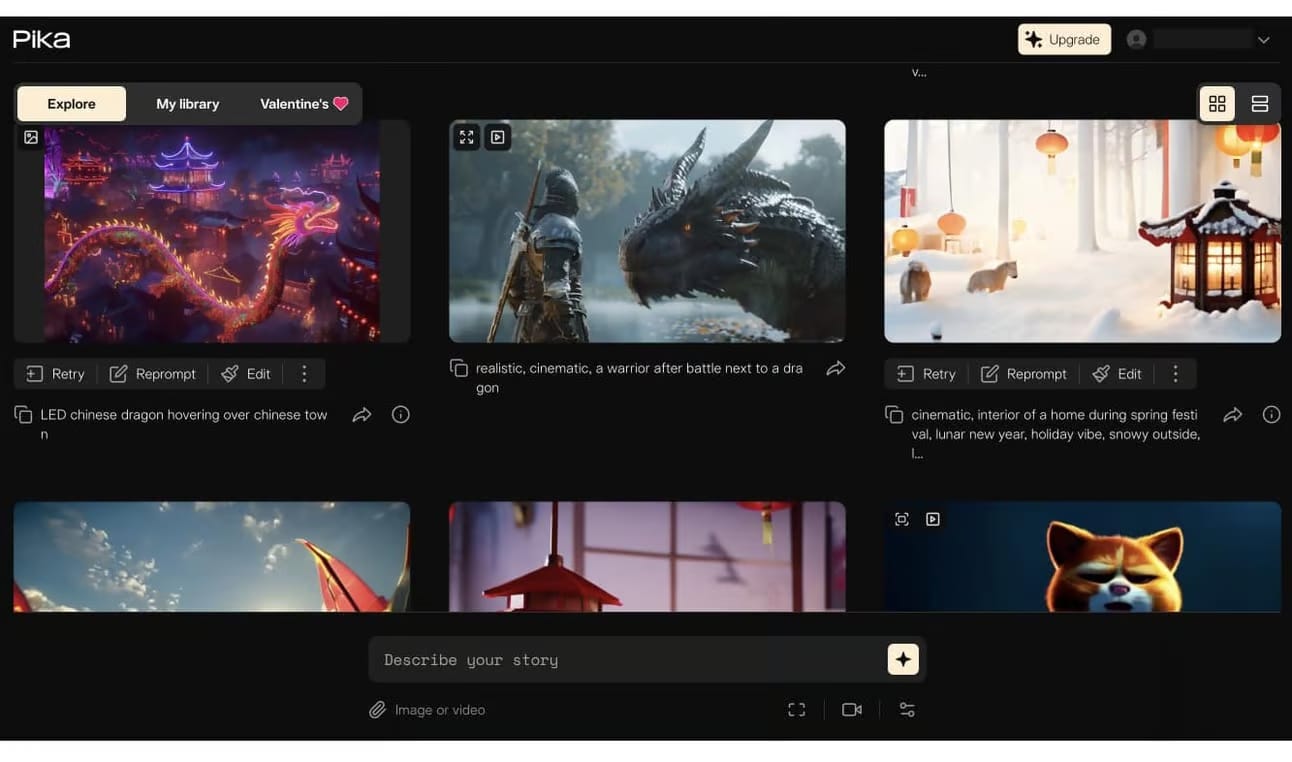Copy the LED chinese dragon prompt
The image size is (1292, 762).
[x=23, y=415]
